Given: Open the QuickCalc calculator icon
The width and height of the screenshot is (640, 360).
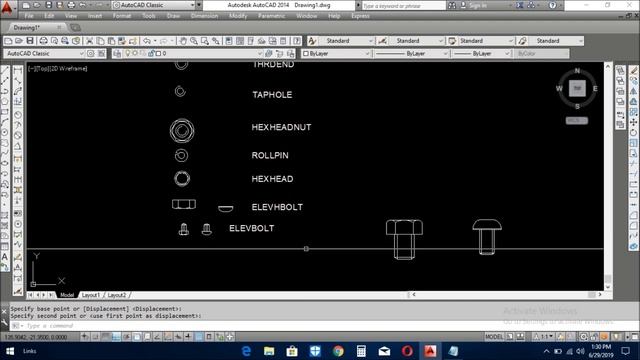Looking at the screenshot, I should pos(284,41).
